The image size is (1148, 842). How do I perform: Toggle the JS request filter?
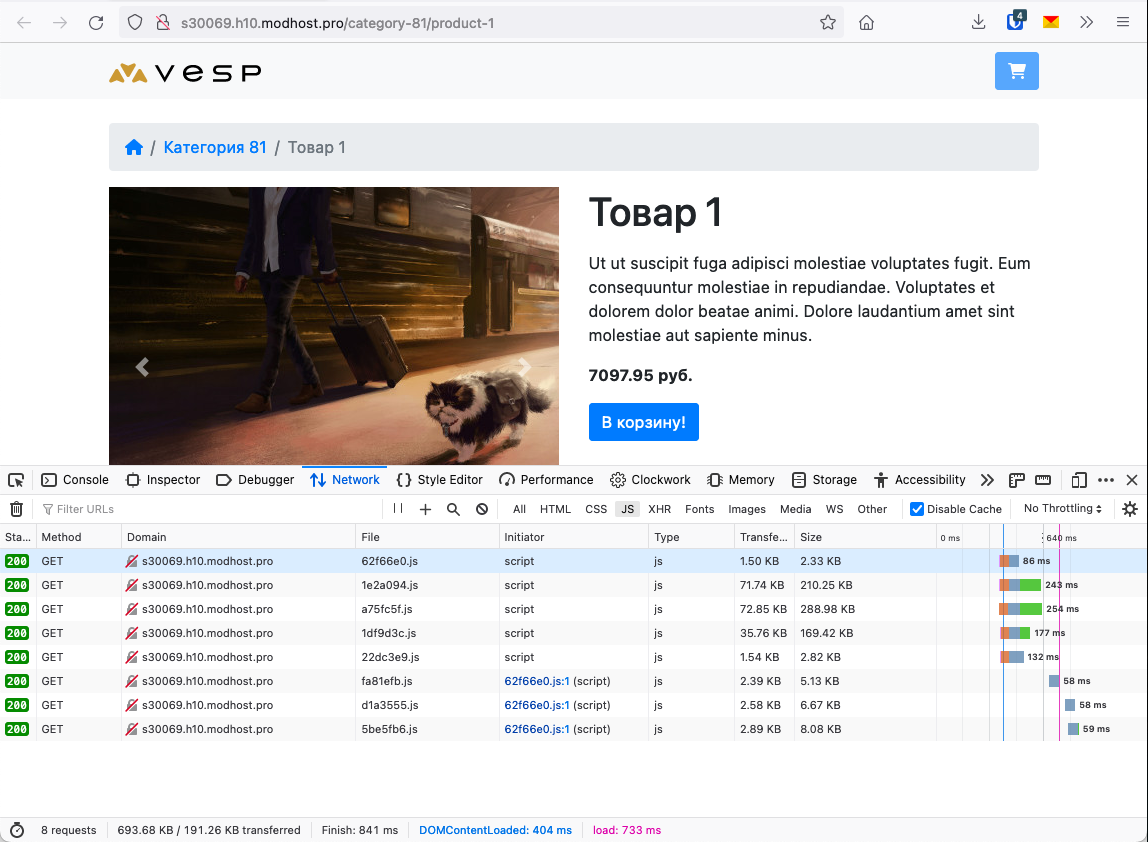[627, 509]
